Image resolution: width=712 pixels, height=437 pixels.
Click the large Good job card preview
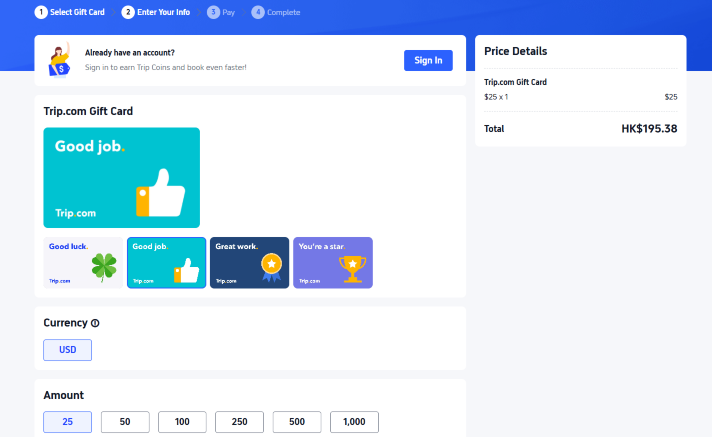[122, 178]
